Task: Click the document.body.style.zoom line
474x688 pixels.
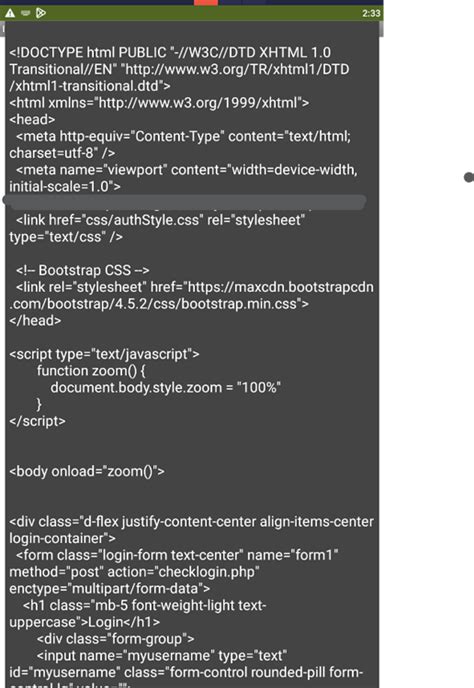Action: pyautogui.click(x=165, y=387)
